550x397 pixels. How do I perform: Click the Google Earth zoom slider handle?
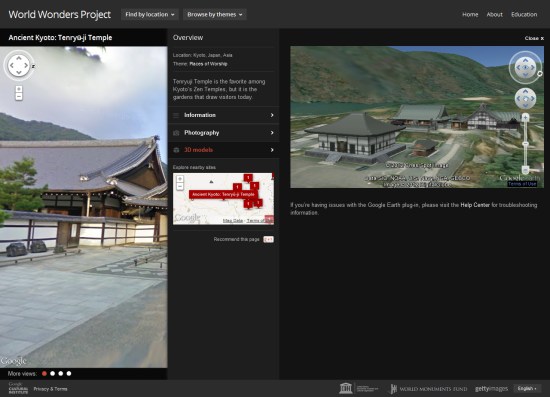point(525,144)
